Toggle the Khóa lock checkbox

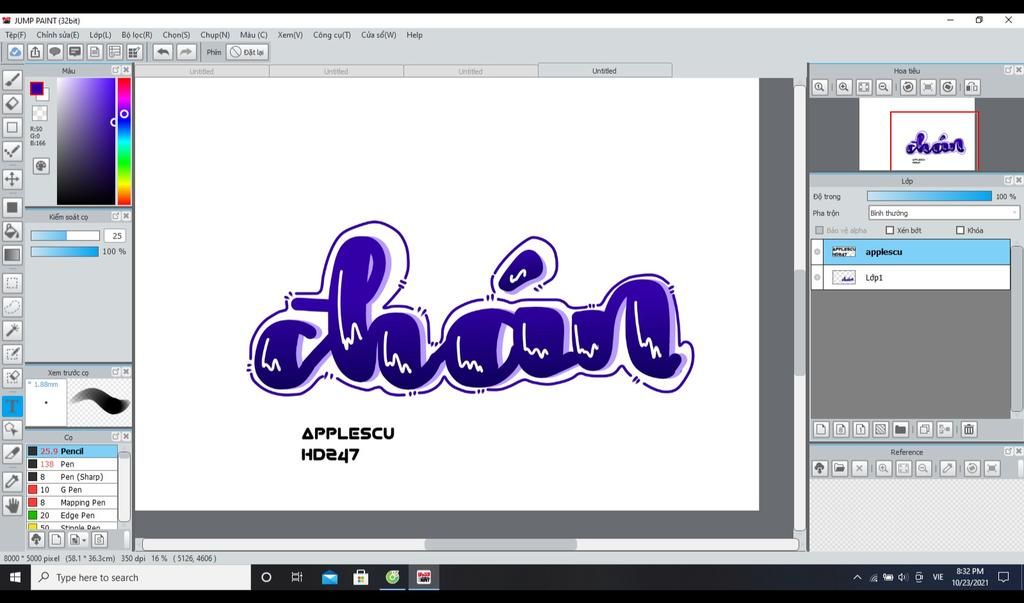[960, 230]
